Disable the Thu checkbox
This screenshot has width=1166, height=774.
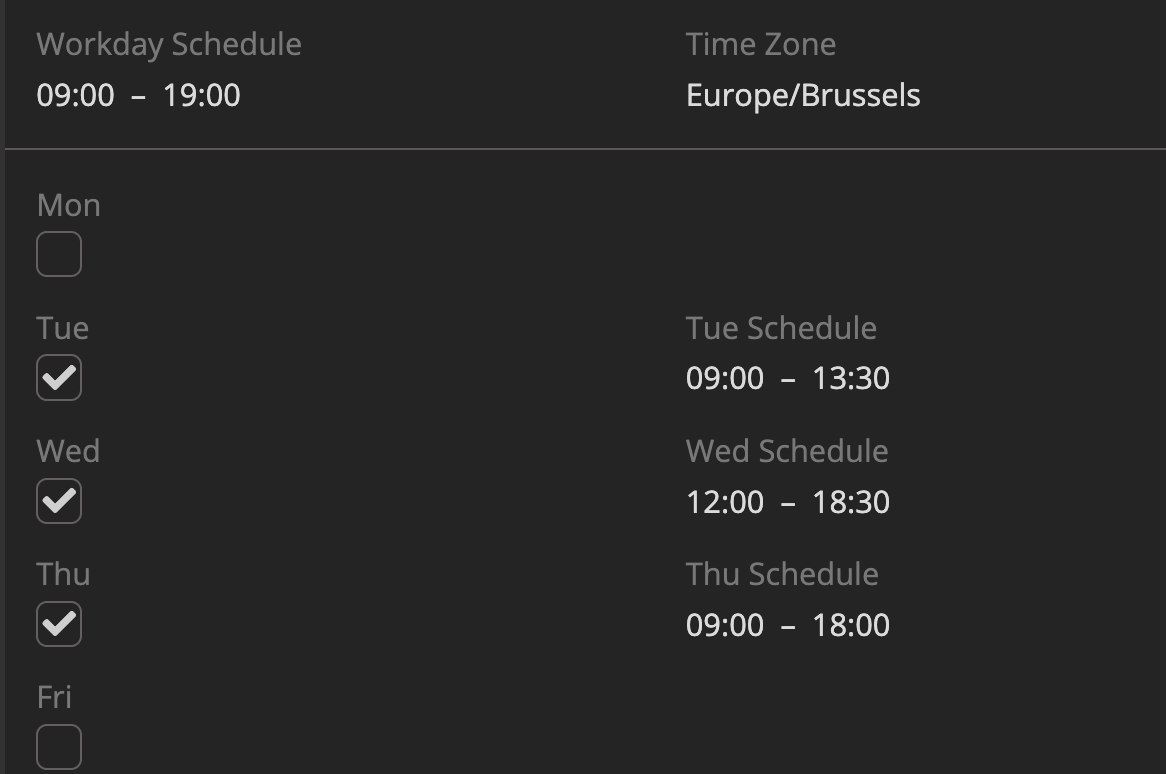tap(59, 624)
